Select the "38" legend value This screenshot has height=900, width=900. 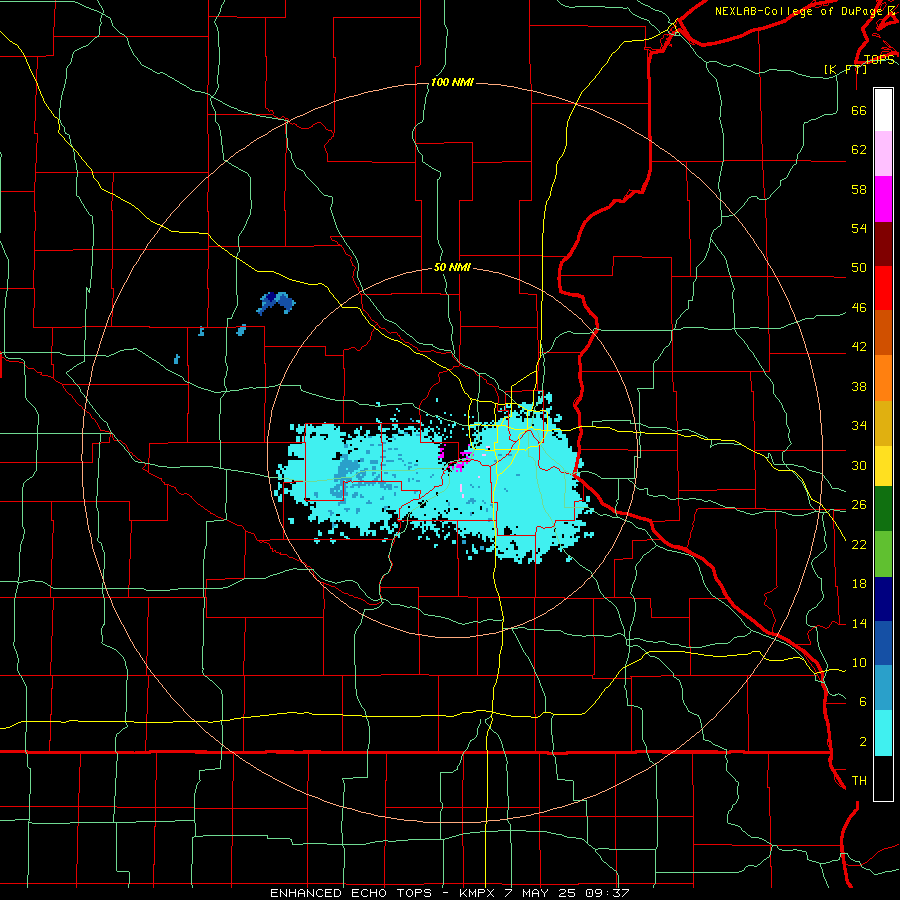pos(859,387)
